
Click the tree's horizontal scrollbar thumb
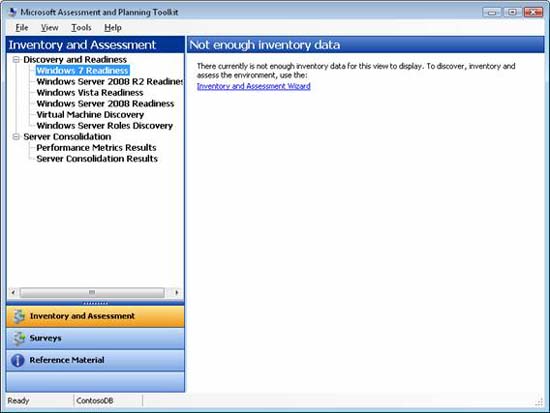pyautogui.click(x=92, y=292)
